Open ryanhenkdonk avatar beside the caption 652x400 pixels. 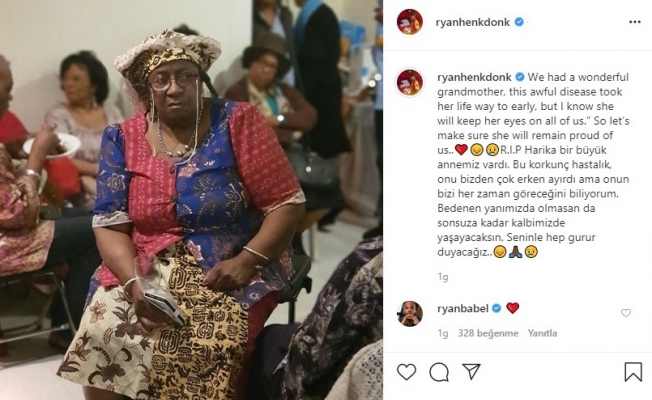(x=410, y=83)
